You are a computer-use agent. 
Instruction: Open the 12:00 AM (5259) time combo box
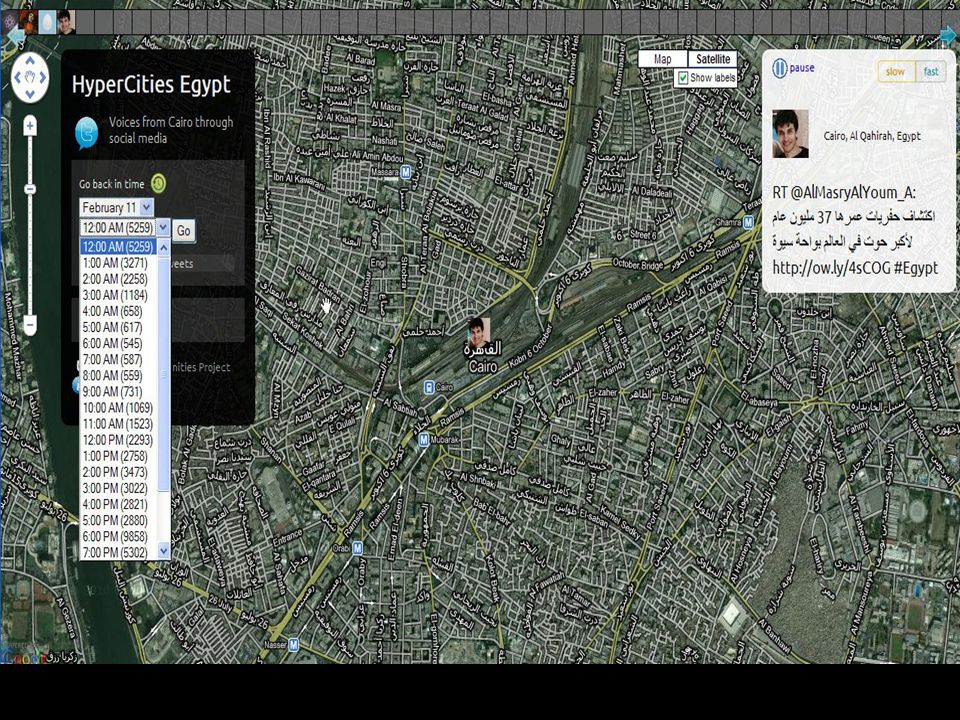pos(125,228)
